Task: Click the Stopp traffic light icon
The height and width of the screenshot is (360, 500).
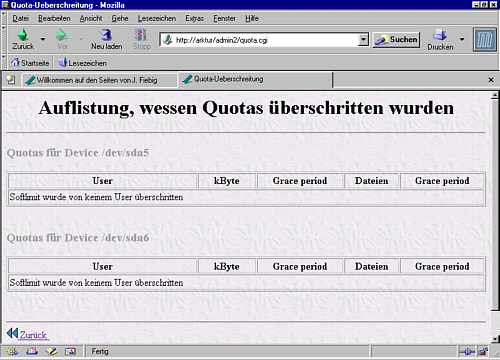Action: [141, 35]
